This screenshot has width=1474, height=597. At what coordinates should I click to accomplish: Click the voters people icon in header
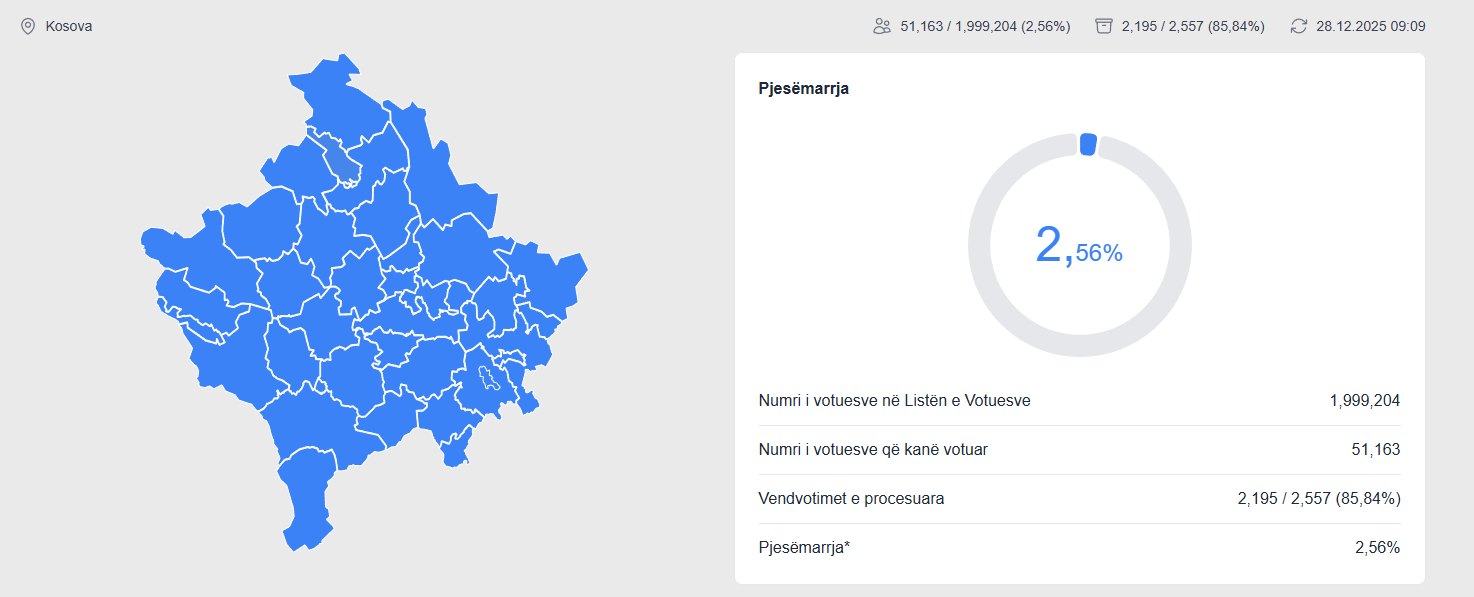[881, 26]
